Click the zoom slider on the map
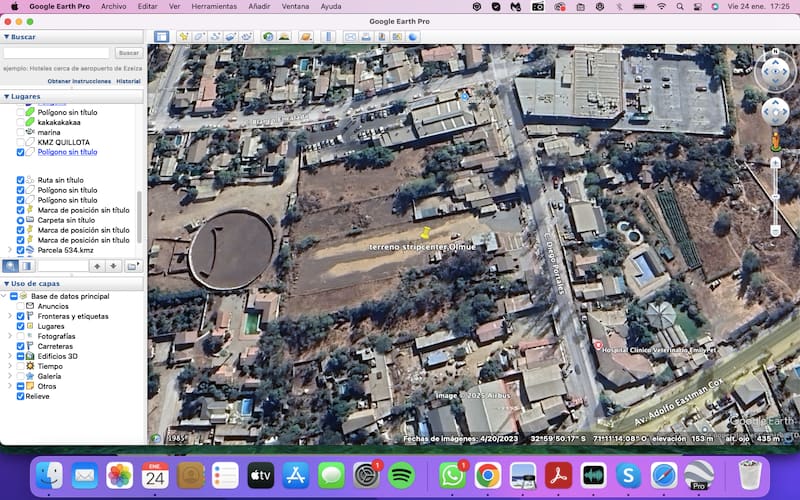 (776, 196)
